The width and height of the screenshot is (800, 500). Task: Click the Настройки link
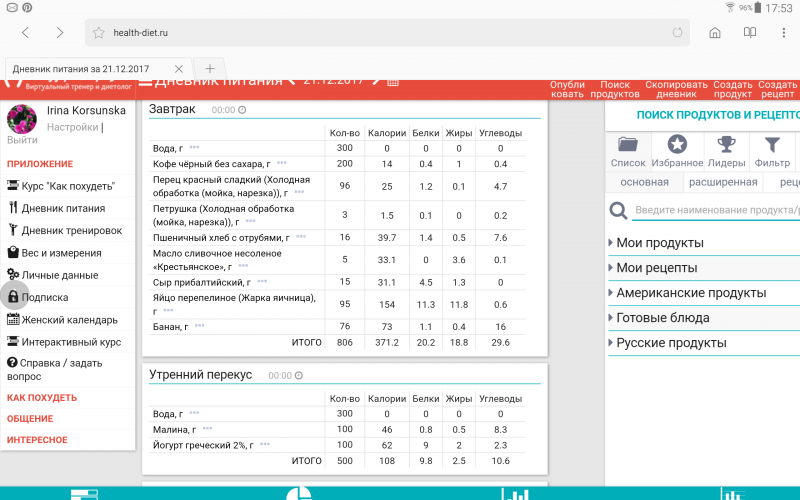tap(72, 127)
